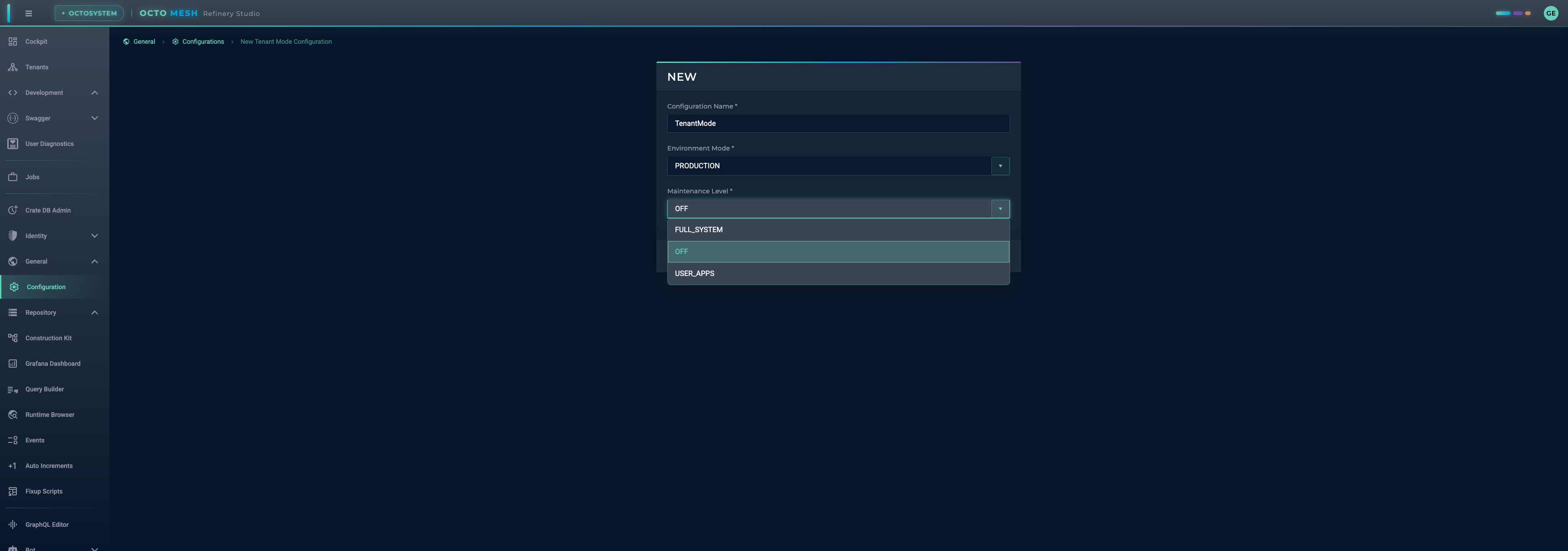This screenshot has width=1568, height=551.
Task: Expand the Swagger sidebar section
Action: pos(94,118)
